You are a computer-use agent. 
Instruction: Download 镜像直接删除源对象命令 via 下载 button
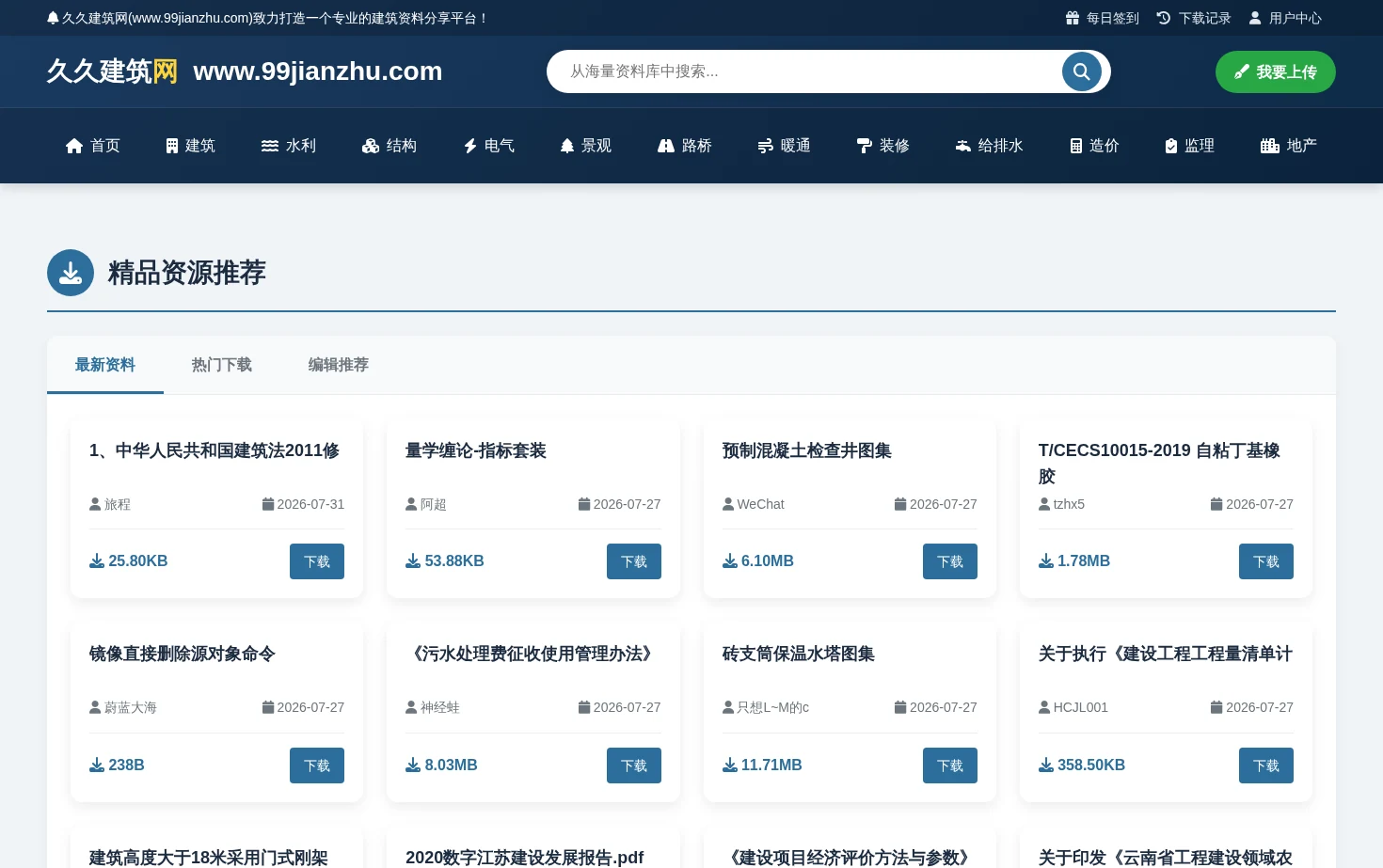[317, 765]
